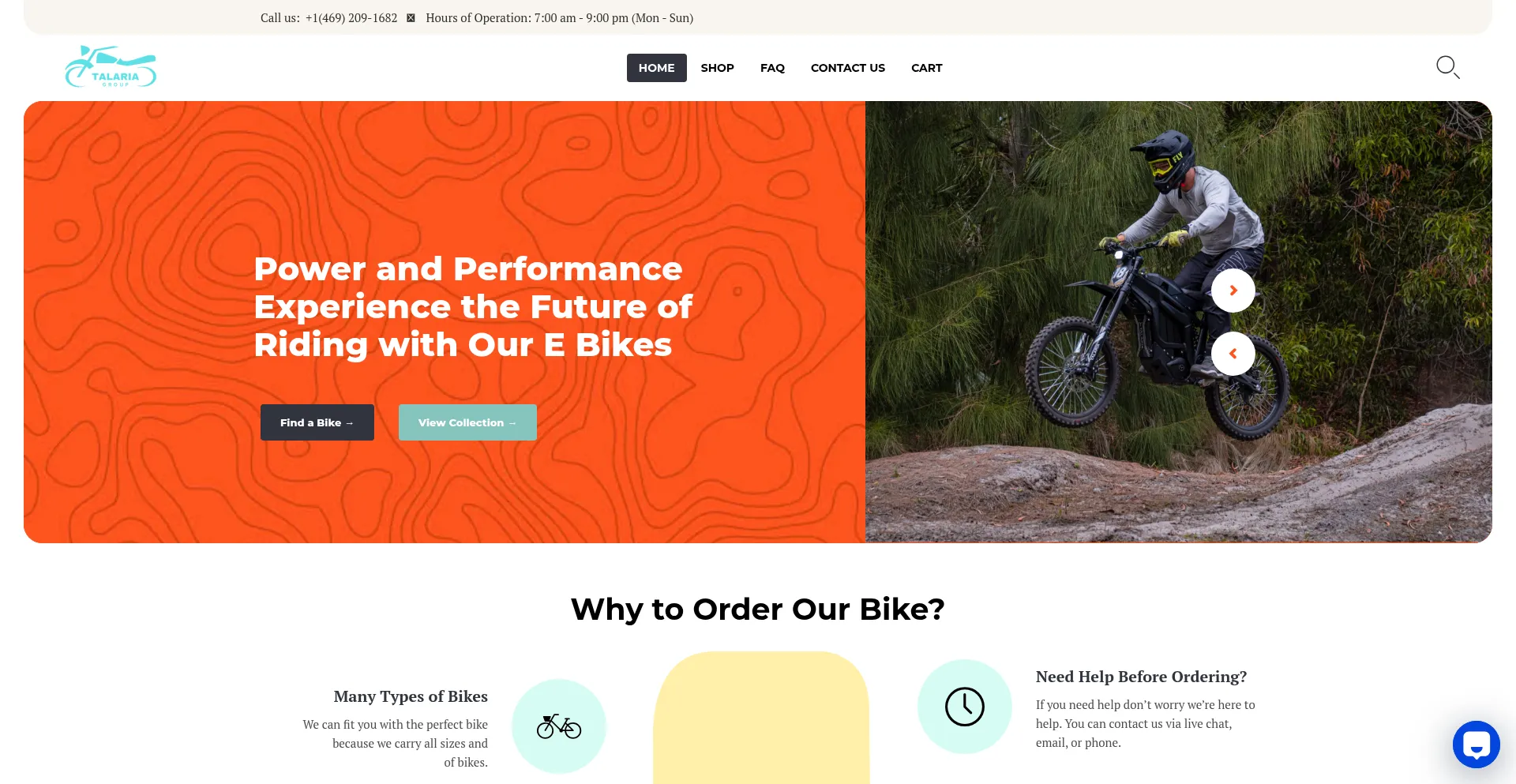The height and width of the screenshot is (784, 1516).
Task: Click the separator icon beside phone number
Action: pos(411,18)
